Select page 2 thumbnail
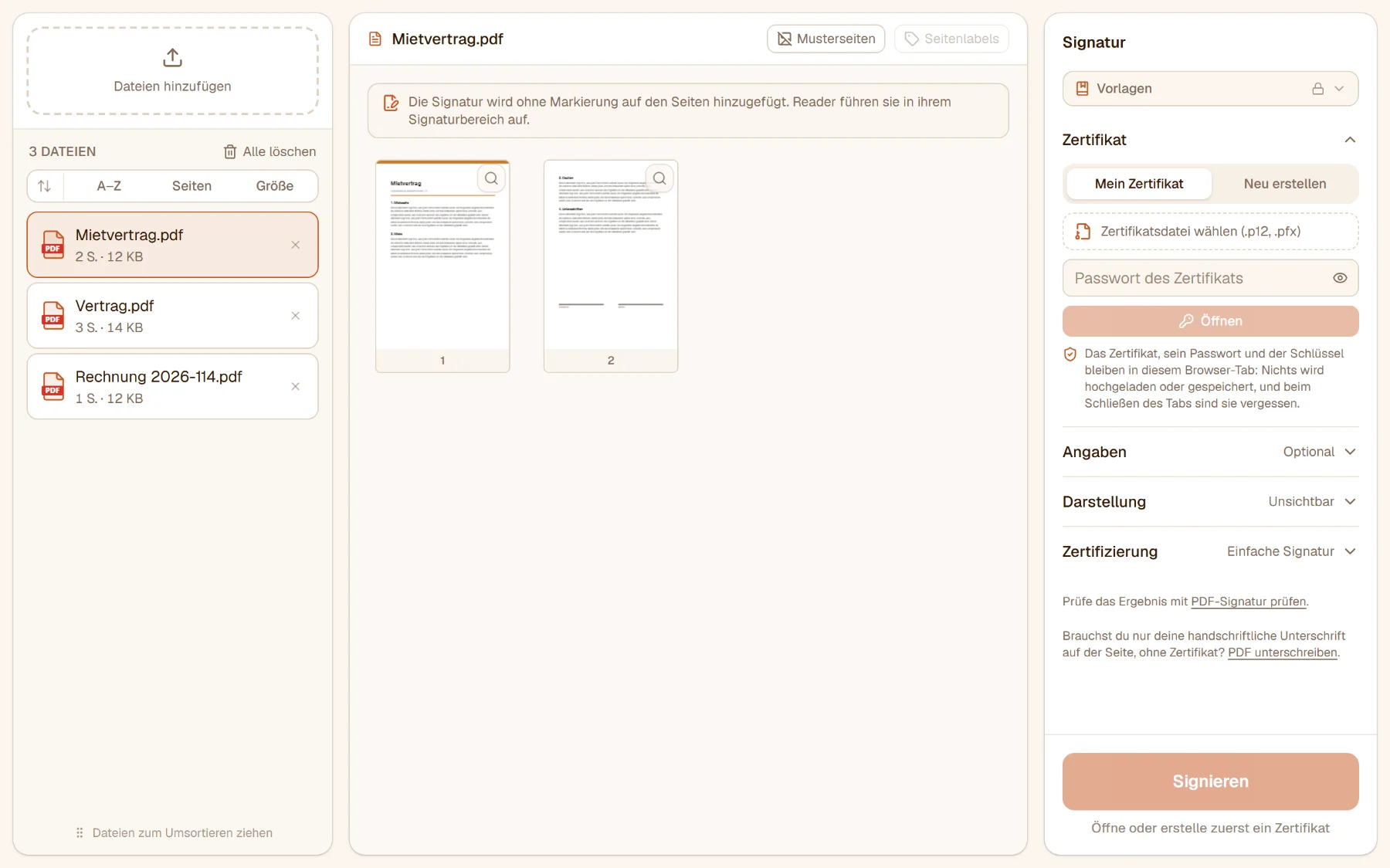This screenshot has height=868, width=1390. coord(611,266)
